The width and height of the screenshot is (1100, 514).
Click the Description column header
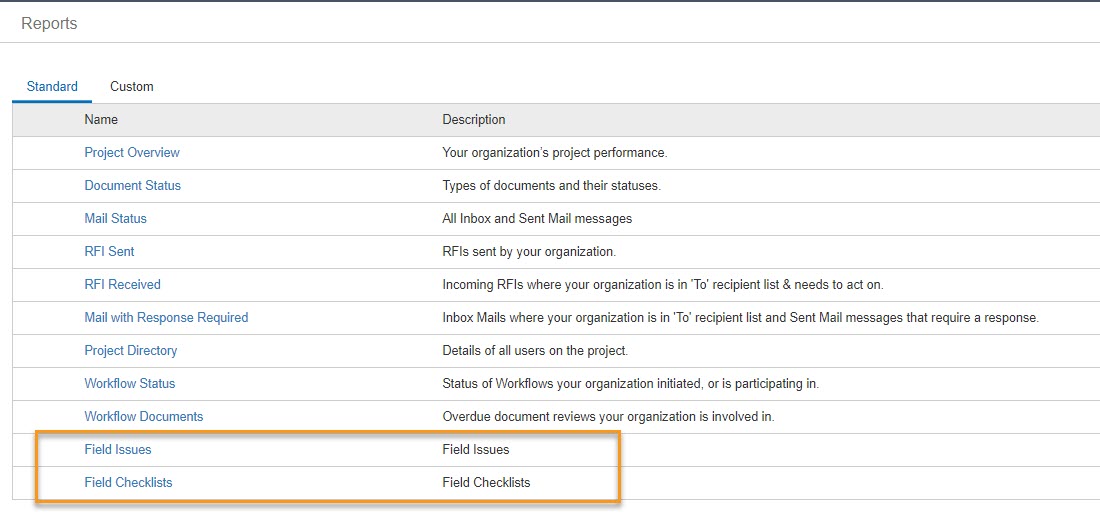pyautogui.click(x=474, y=119)
